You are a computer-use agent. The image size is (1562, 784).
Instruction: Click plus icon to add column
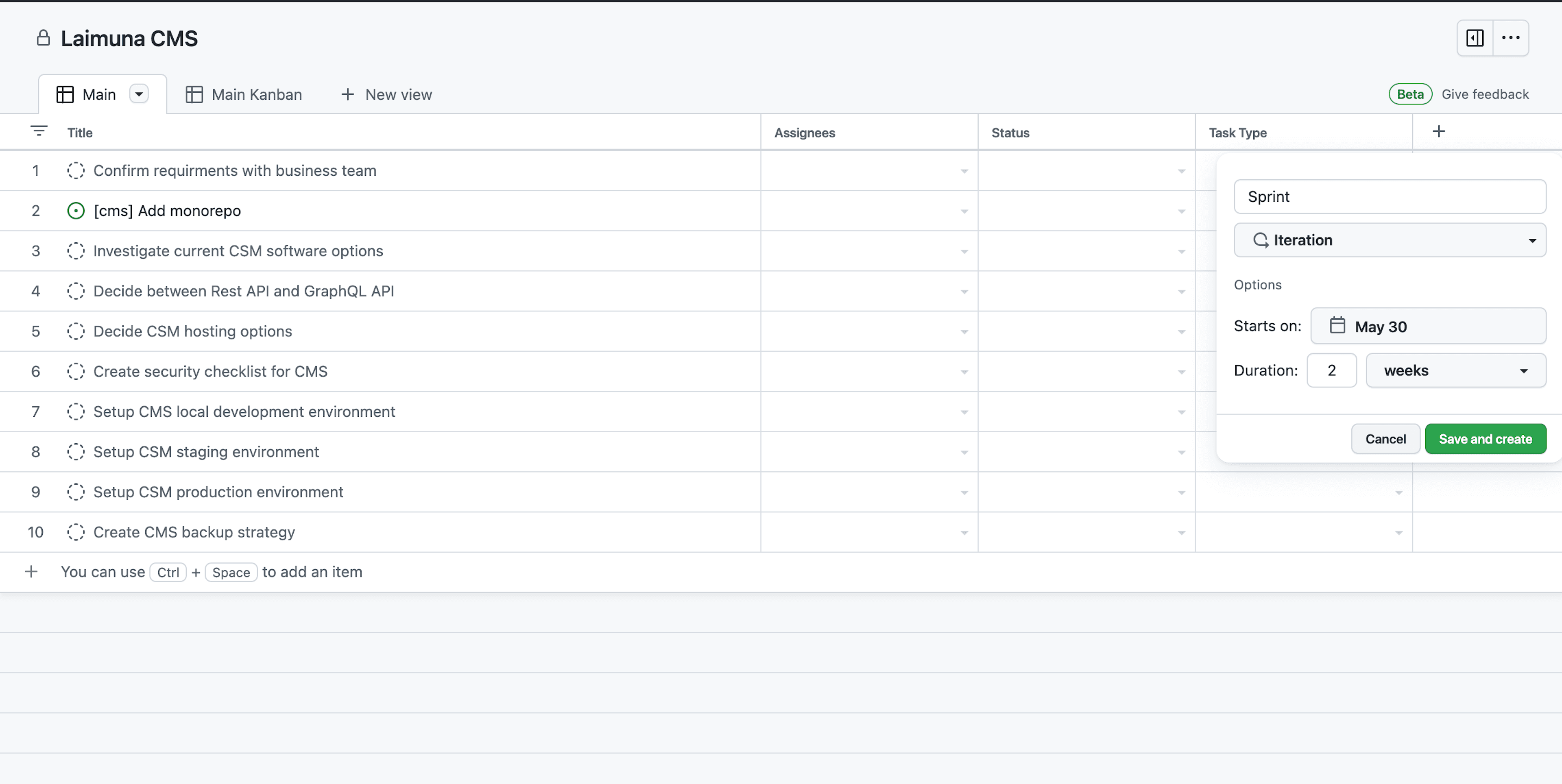(1438, 131)
